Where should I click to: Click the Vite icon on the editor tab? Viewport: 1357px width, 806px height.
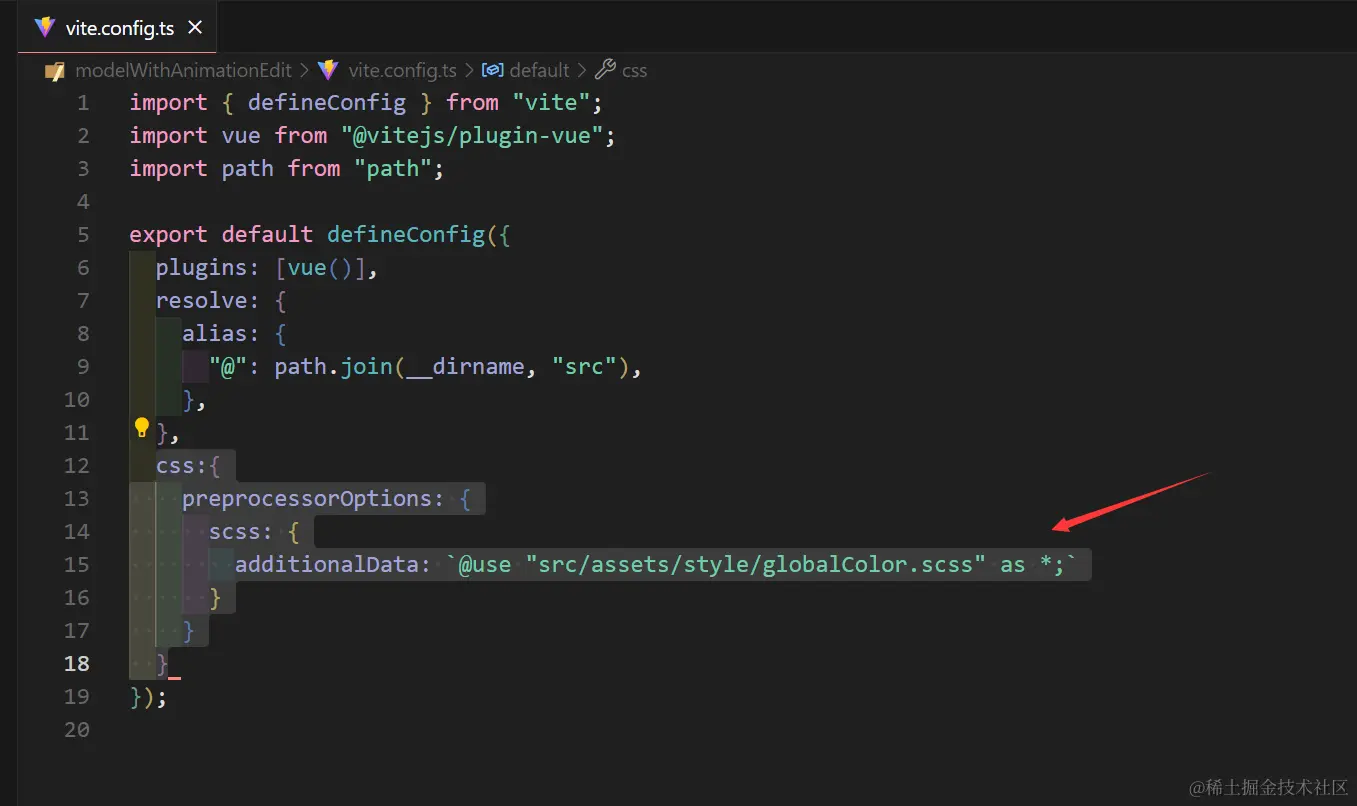(x=45, y=28)
